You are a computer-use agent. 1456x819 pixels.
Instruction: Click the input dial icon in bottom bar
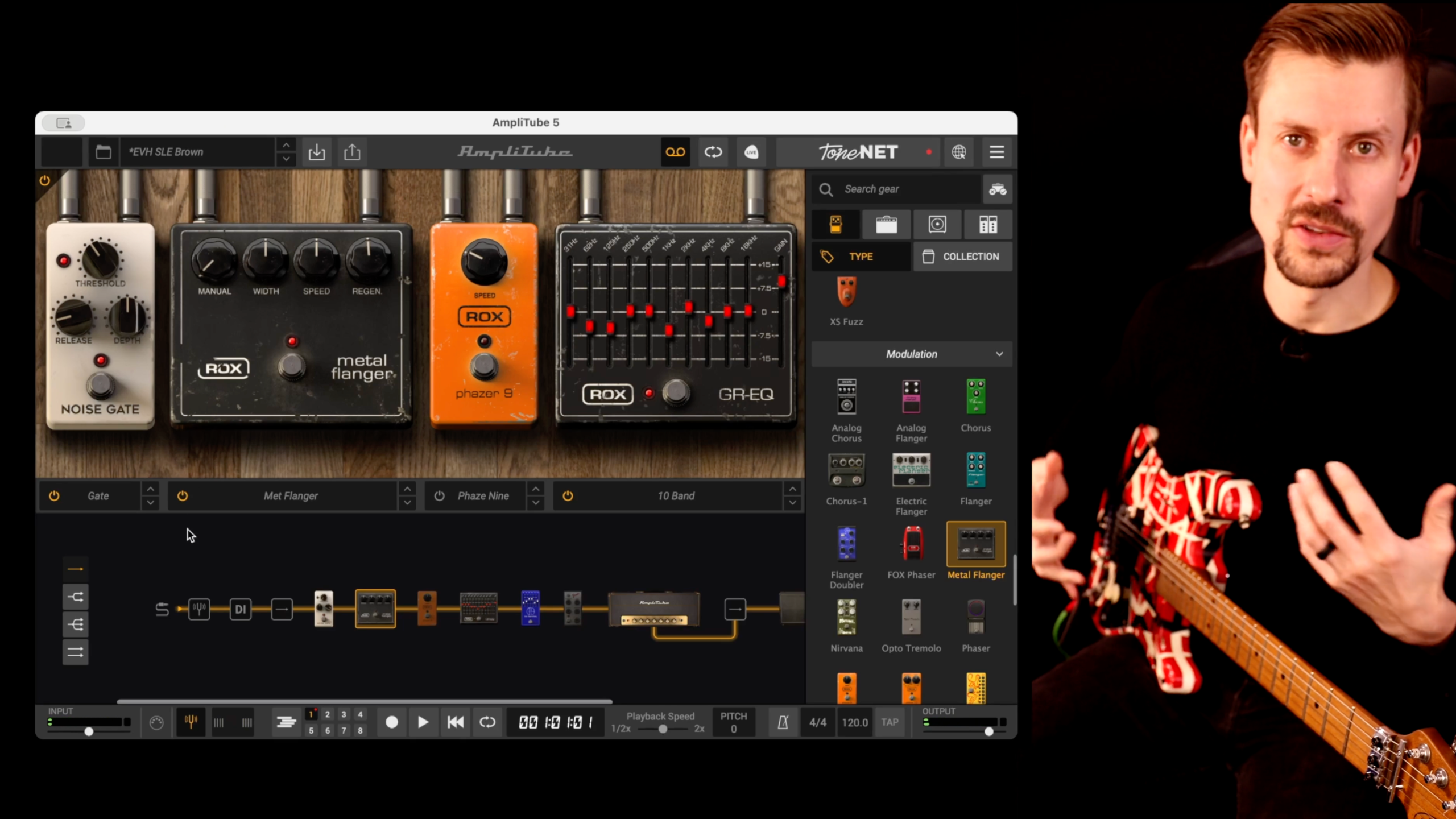(156, 722)
